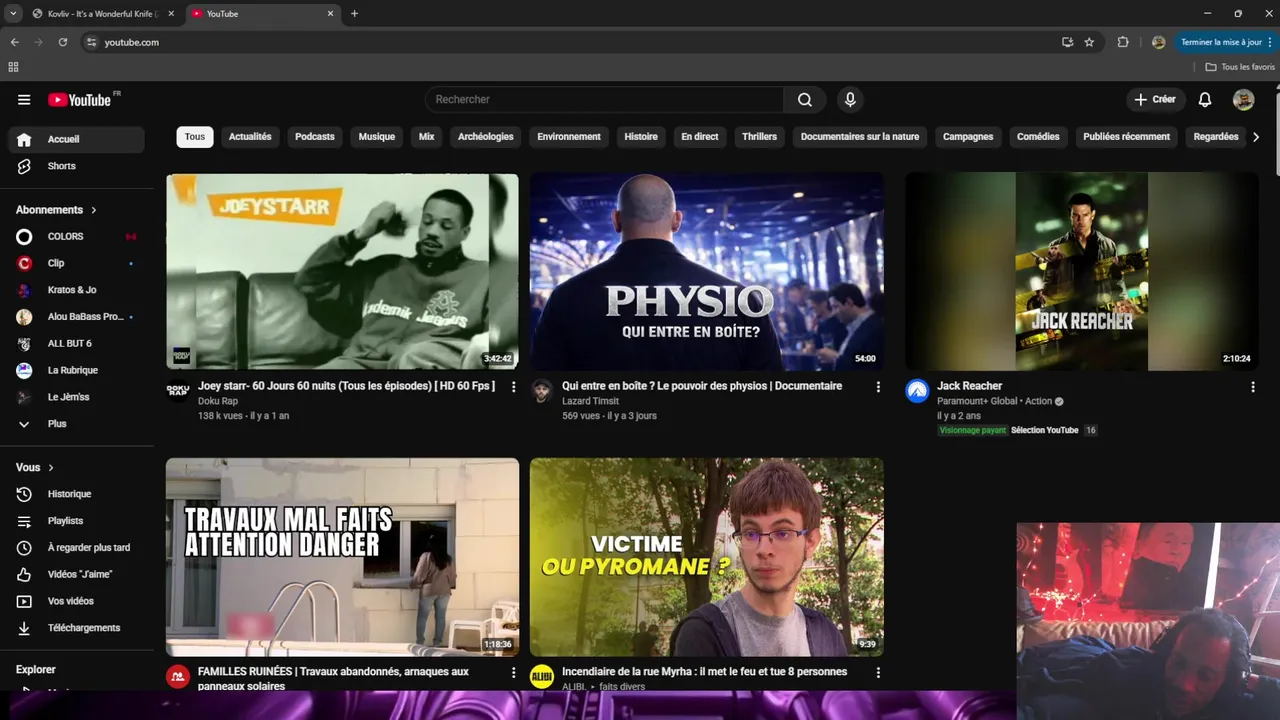The width and height of the screenshot is (1280, 720).
Task: Open the Jack Reacher title link
Action: click(x=969, y=386)
